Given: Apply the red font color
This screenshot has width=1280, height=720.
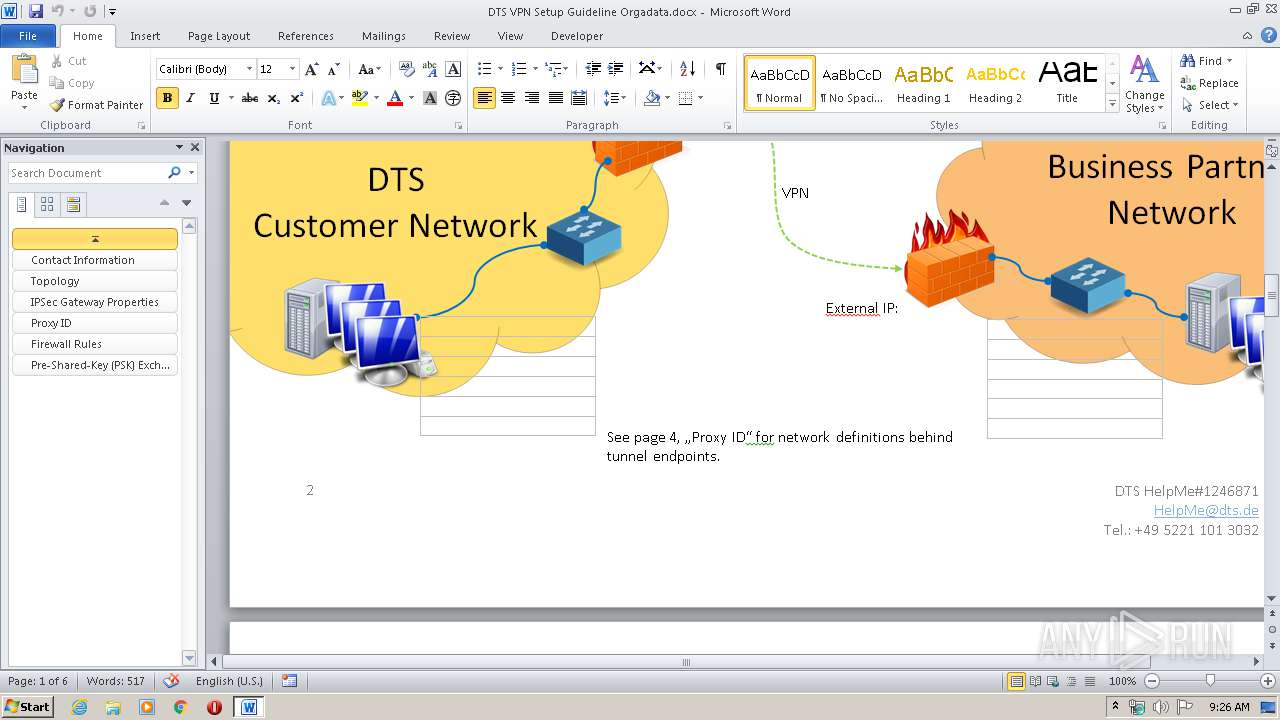Looking at the screenshot, I should pos(394,98).
